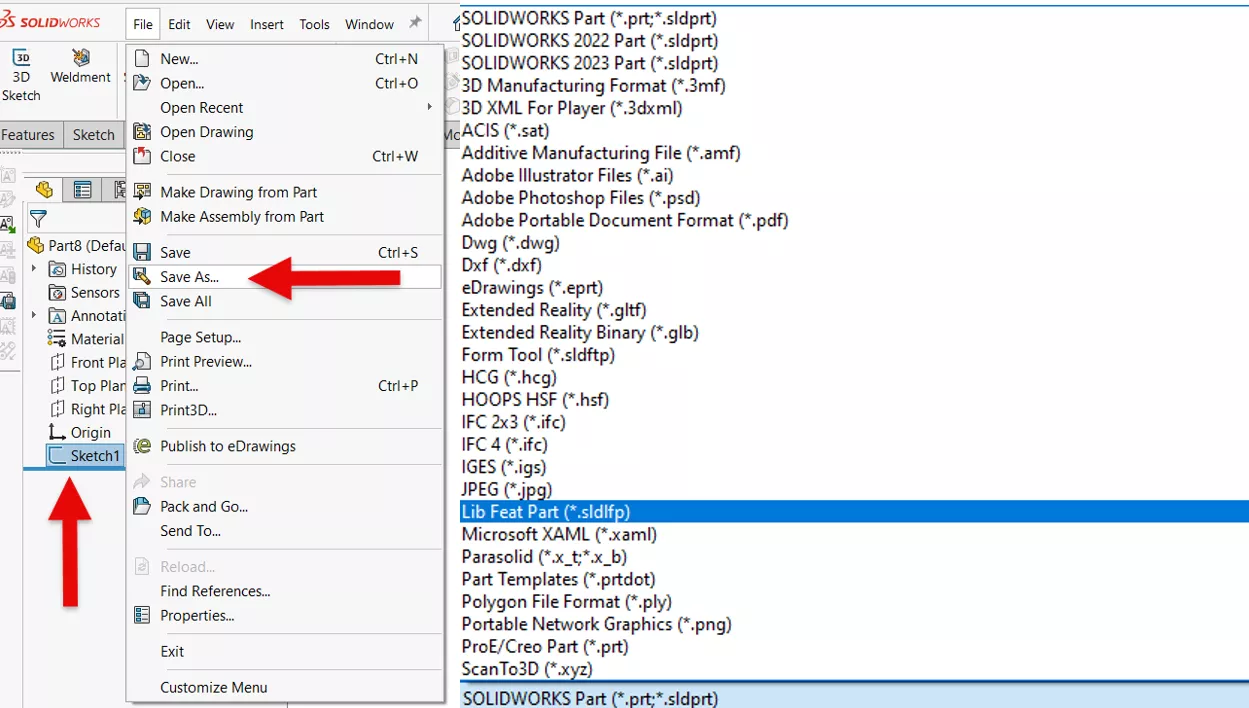
Task: Click the FeatureManager design tree tab icon
Action: 44,190
